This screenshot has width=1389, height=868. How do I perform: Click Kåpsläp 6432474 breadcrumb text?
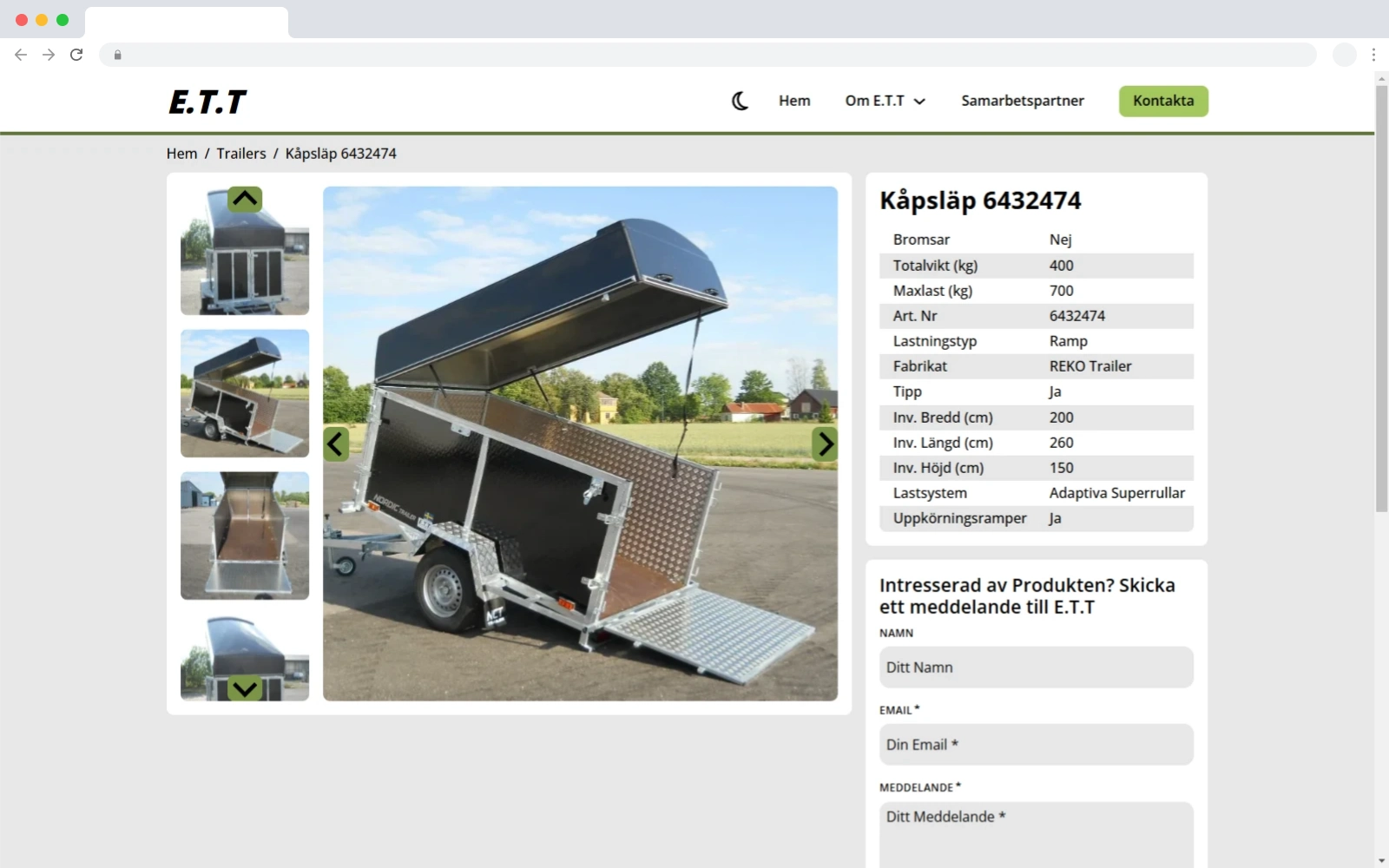click(340, 154)
